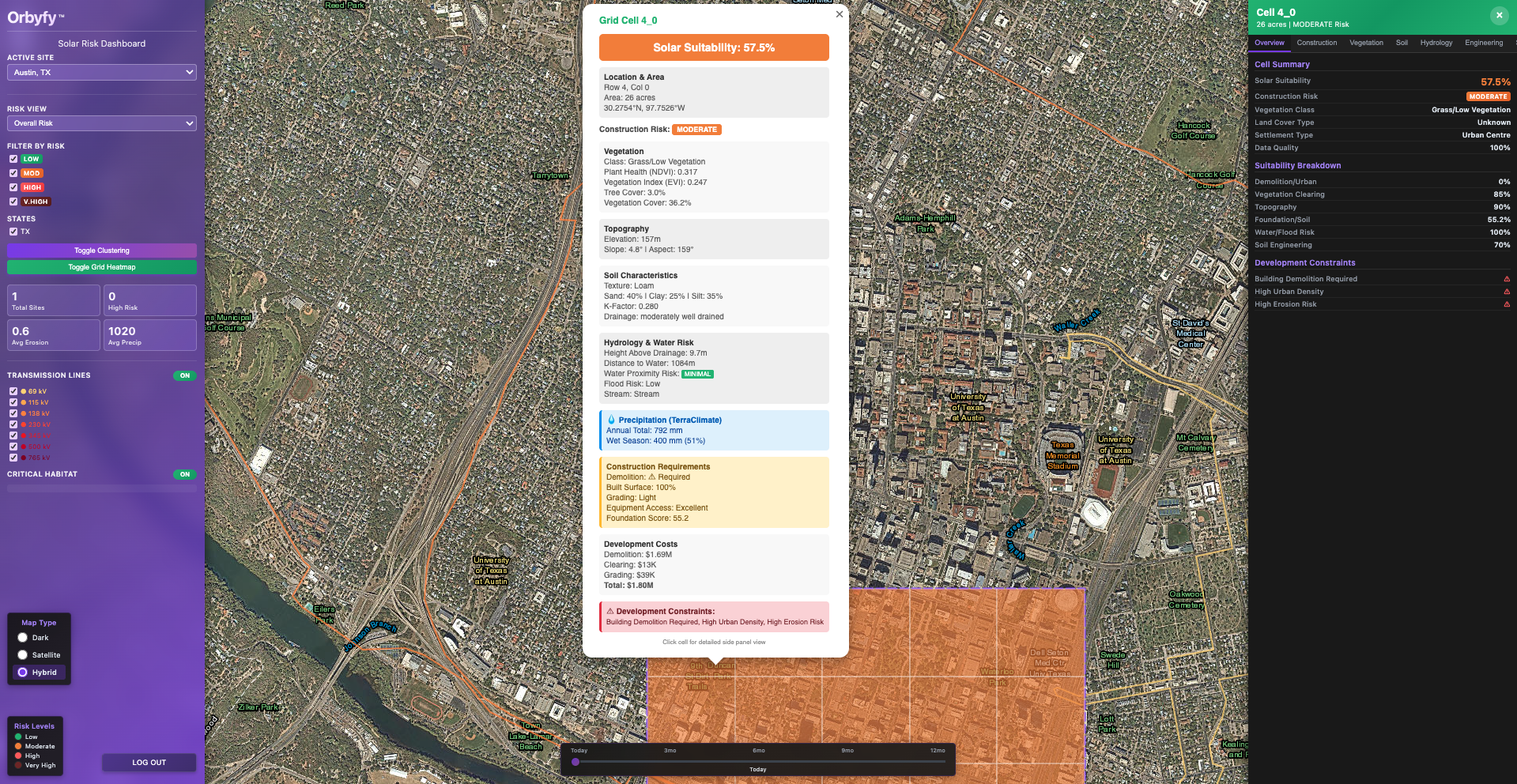Click the Avg Erosion stat card
This screenshot has width=1517, height=784.
54,335
